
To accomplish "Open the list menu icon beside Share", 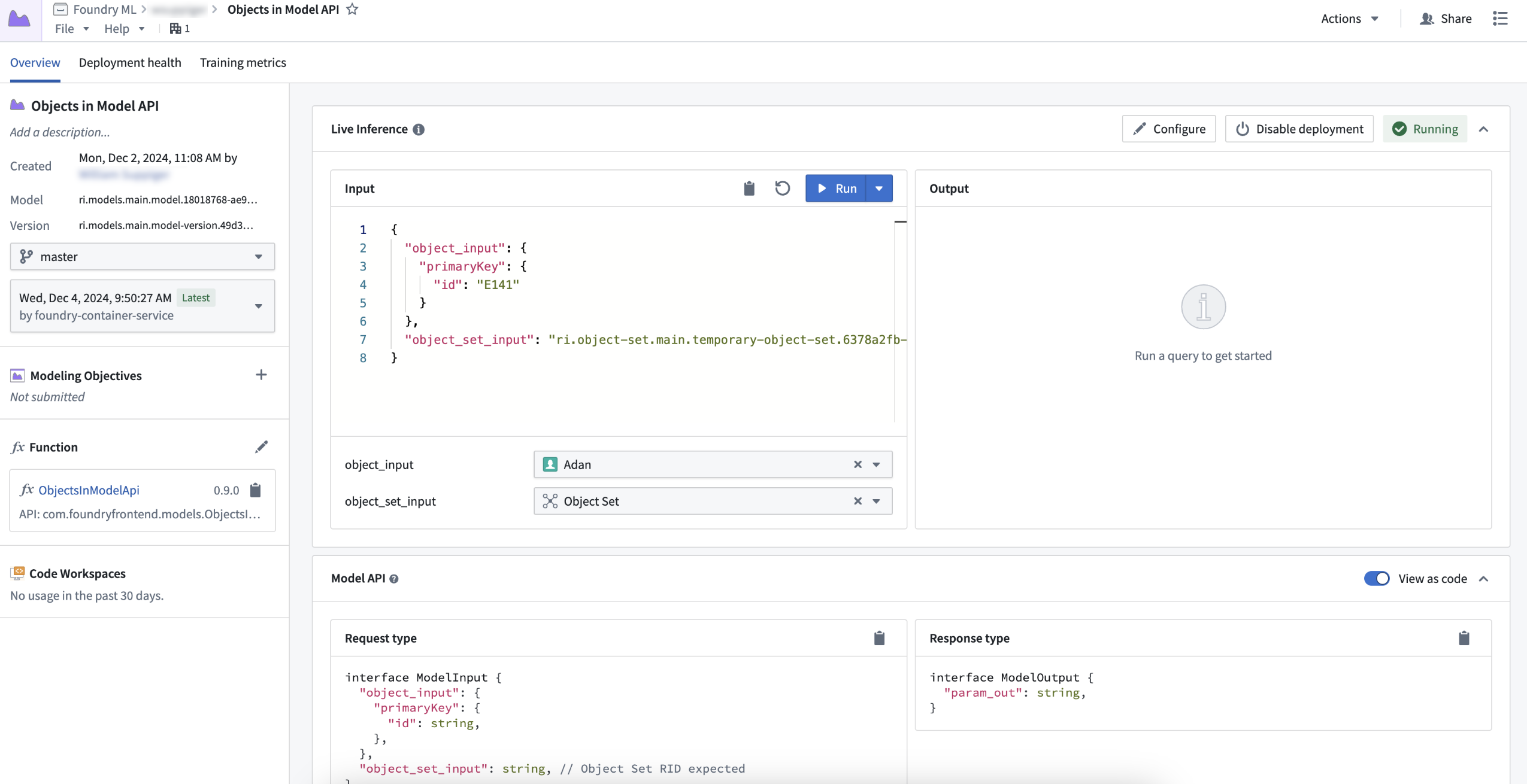I will tap(1499, 19).
